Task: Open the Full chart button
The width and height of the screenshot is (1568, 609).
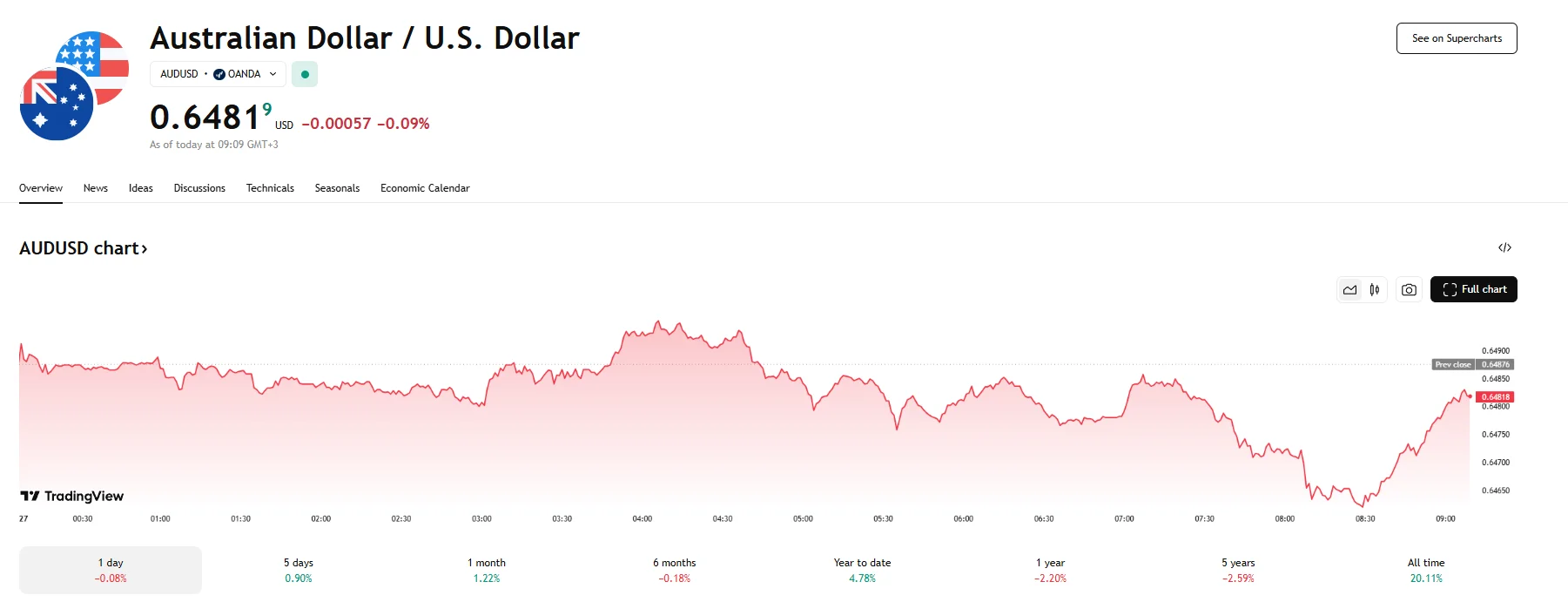Action: point(1474,290)
